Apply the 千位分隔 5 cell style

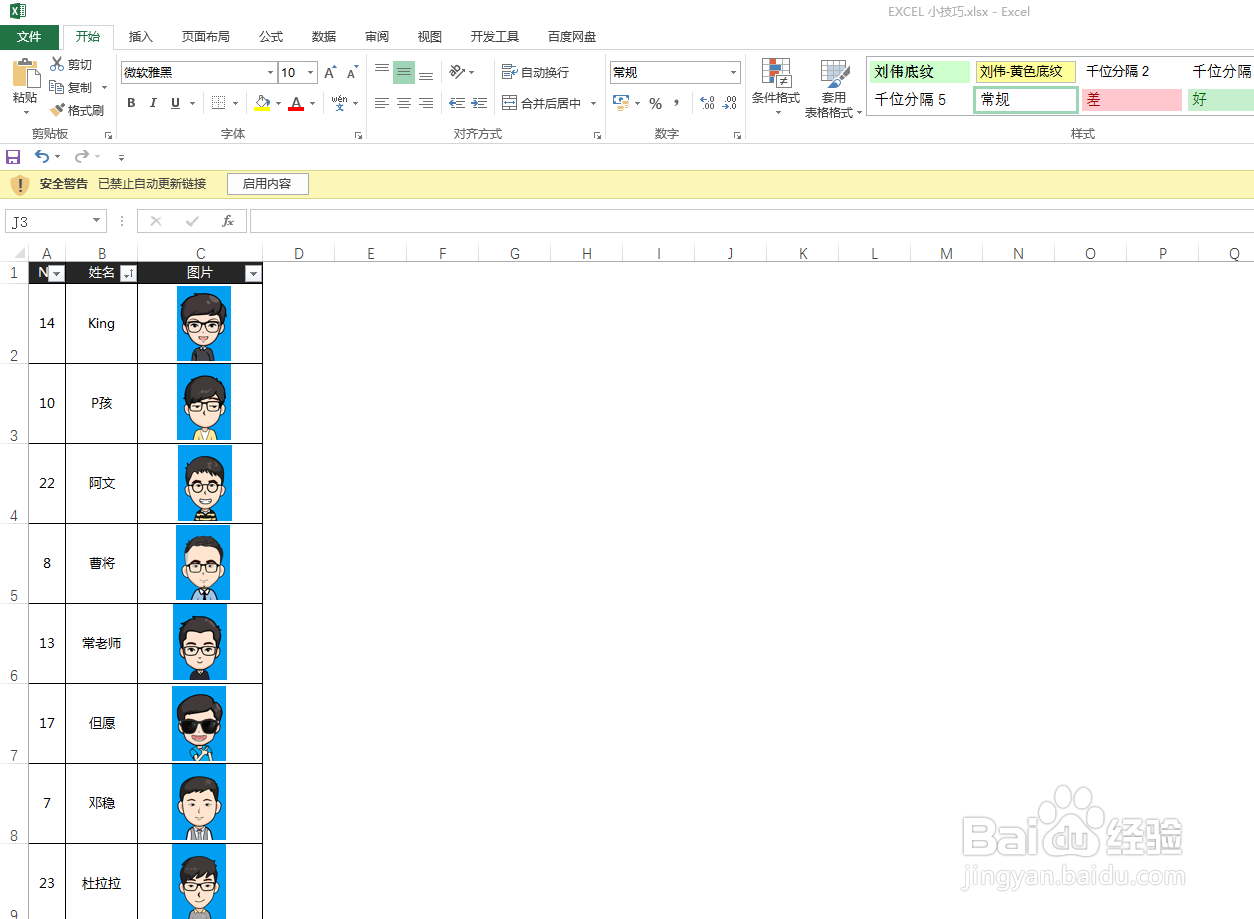pyautogui.click(x=919, y=100)
